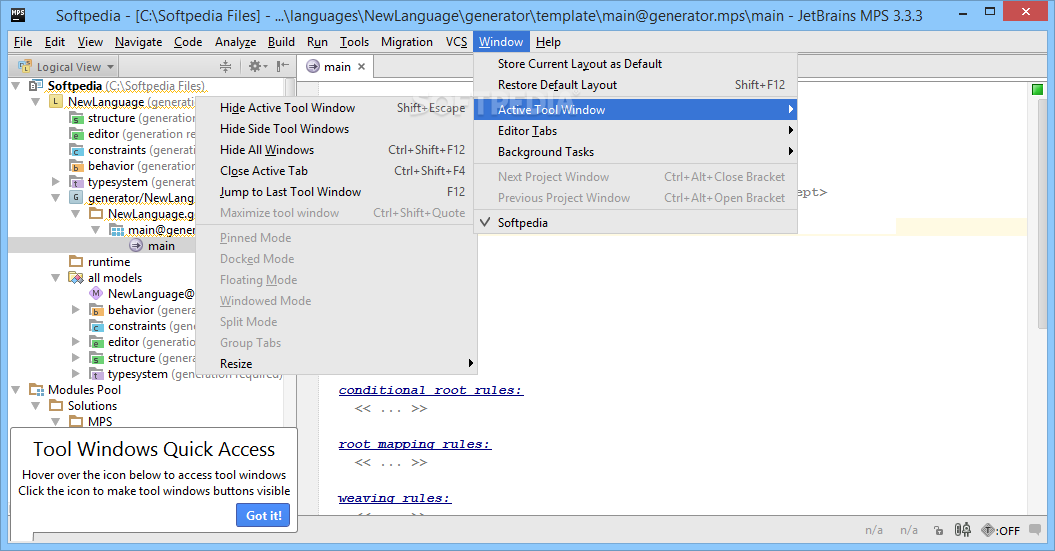Select Hide All Windows
This screenshot has height=551, width=1055.
coord(336,149)
